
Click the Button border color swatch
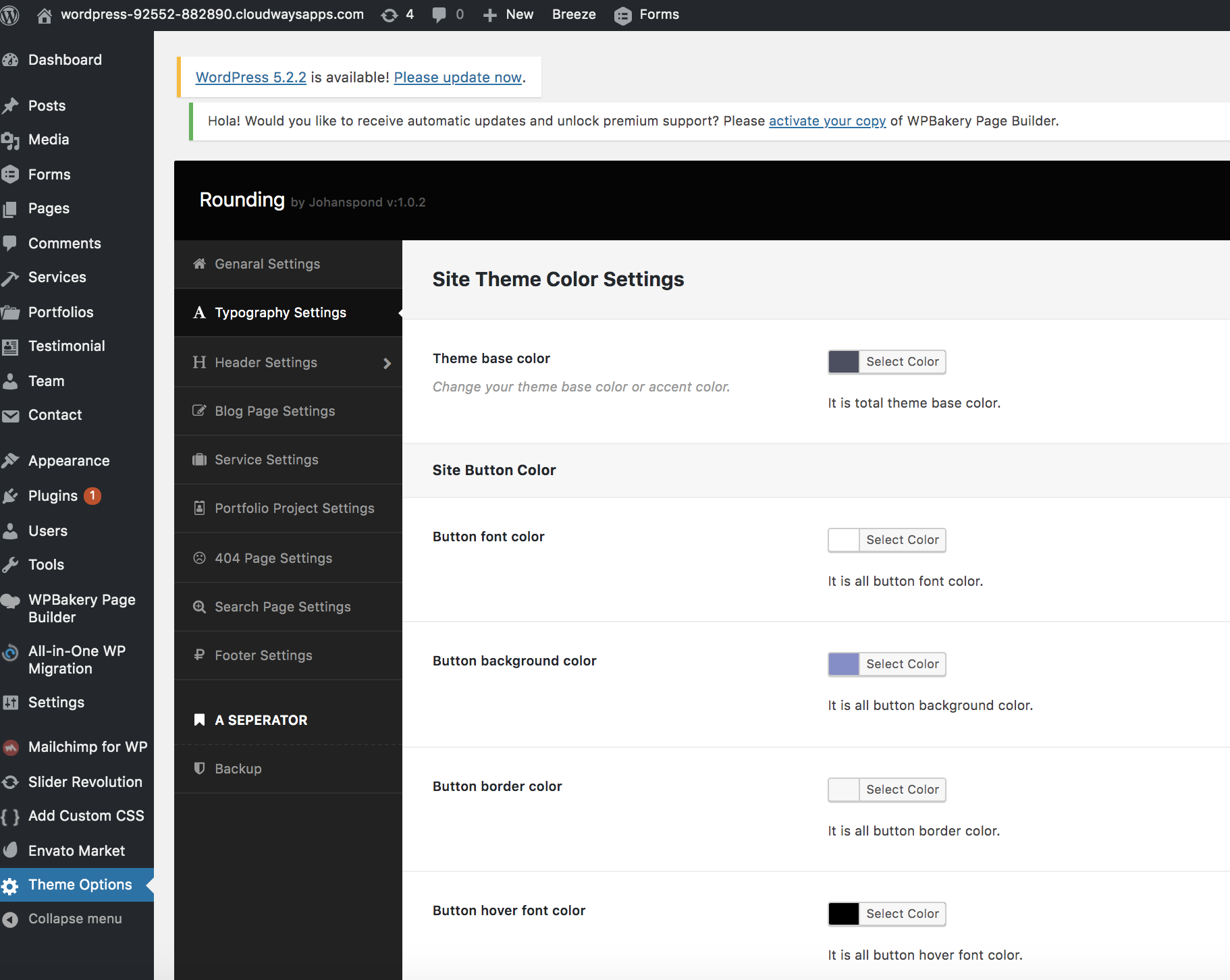[x=844, y=790]
